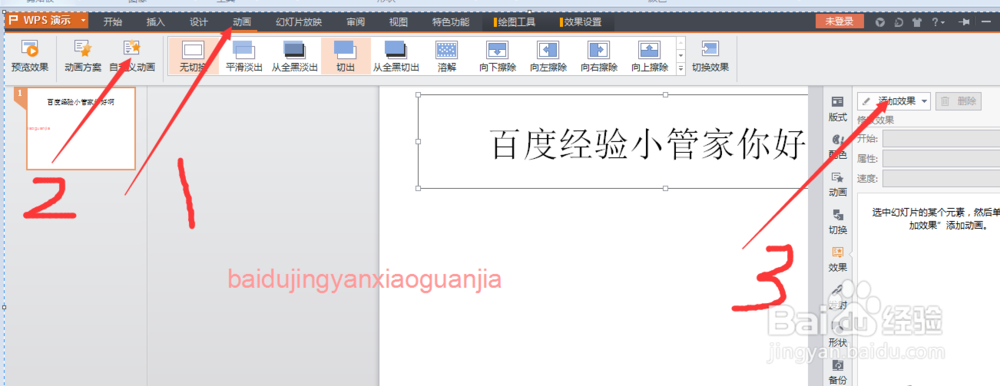Open the Layout (版式) side panel
The width and height of the screenshot is (1000, 386).
pyautogui.click(x=837, y=109)
